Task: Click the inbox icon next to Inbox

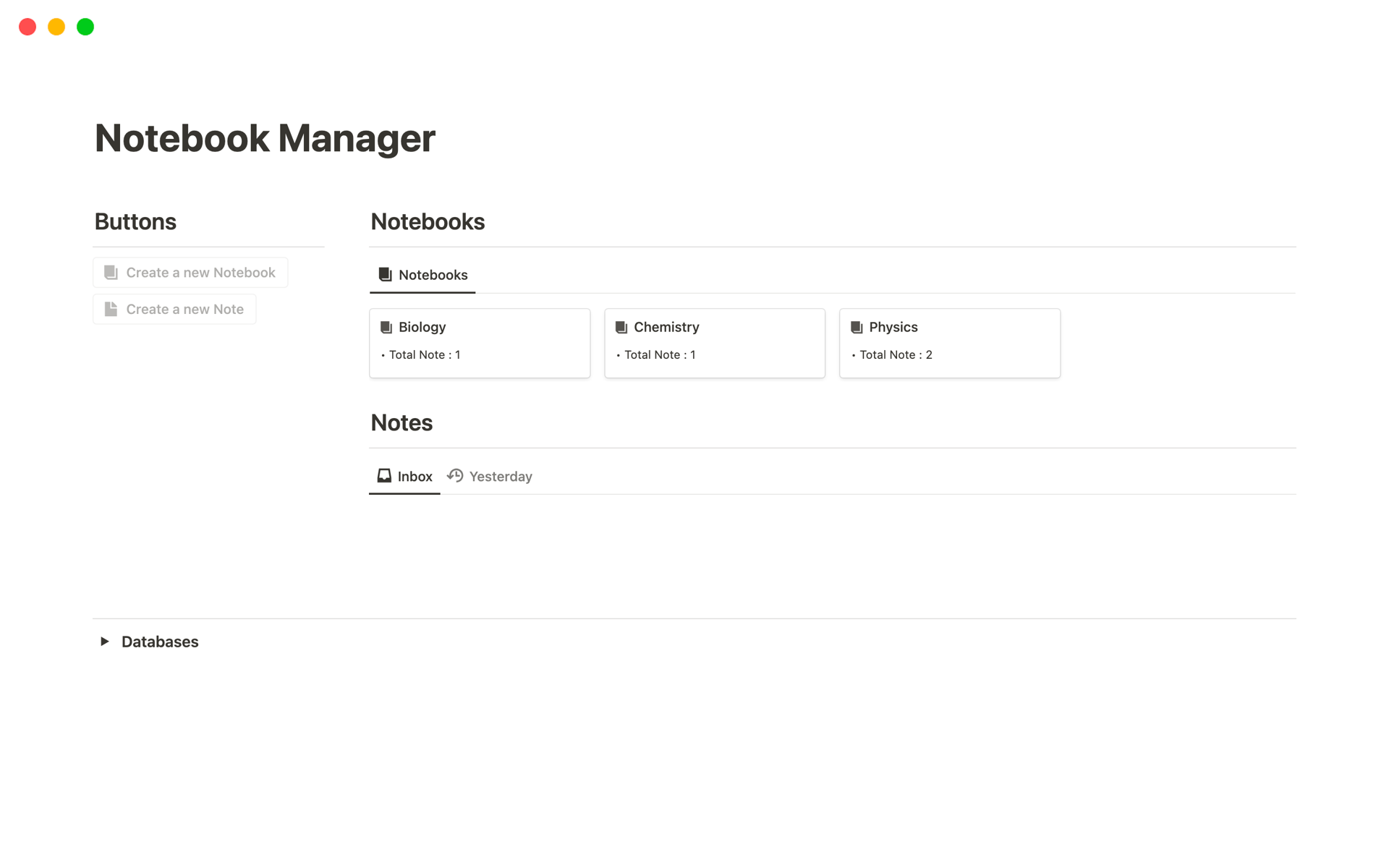Action: (383, 475)
